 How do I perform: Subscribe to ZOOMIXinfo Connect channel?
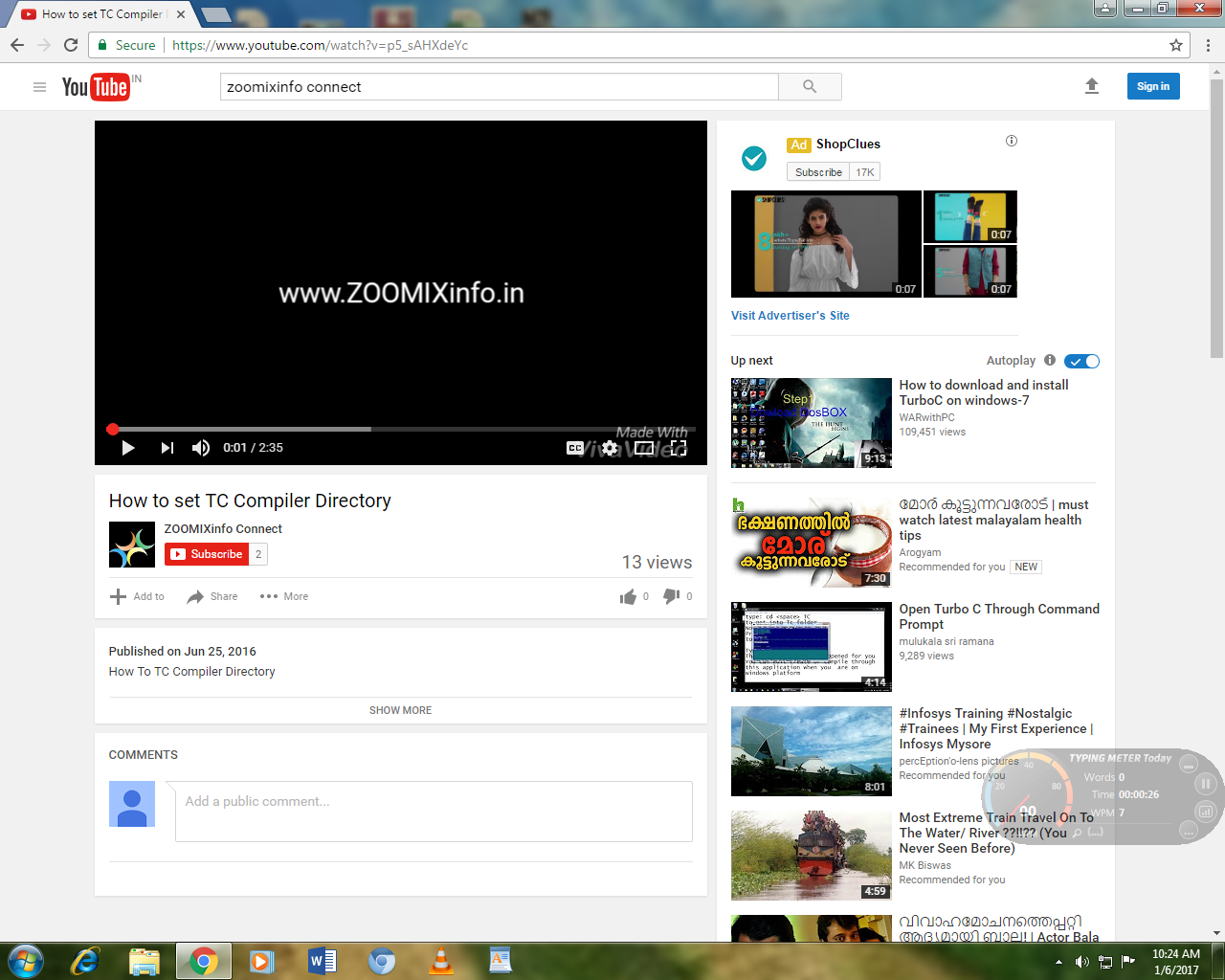click(207, 554)
